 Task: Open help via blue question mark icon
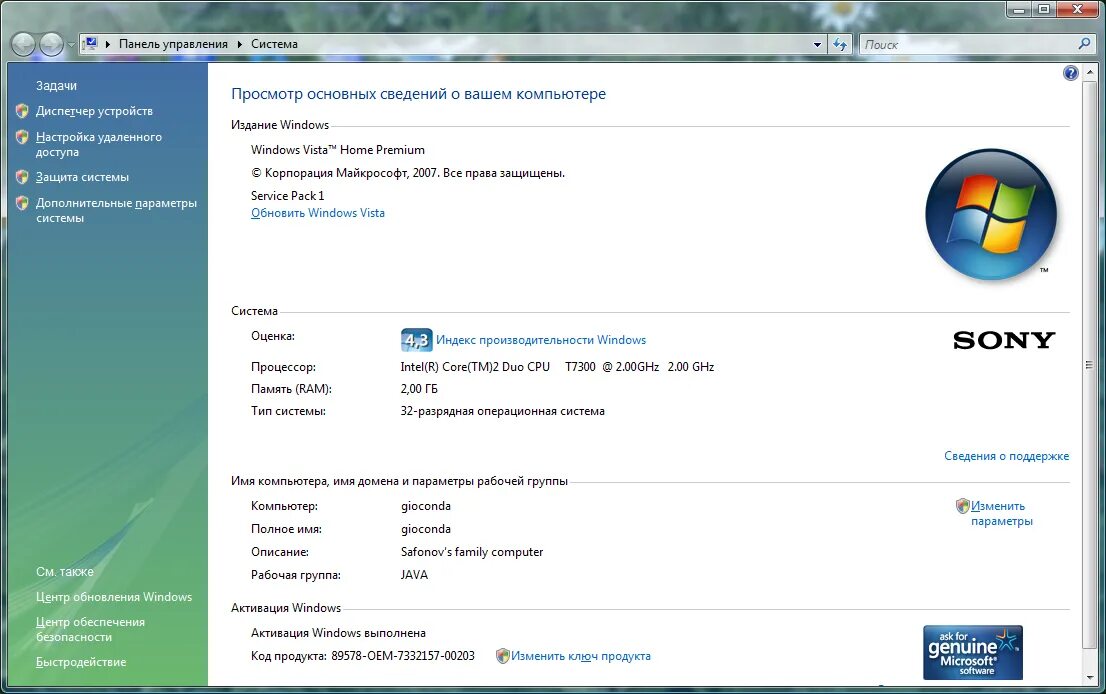click(1070, 73)
